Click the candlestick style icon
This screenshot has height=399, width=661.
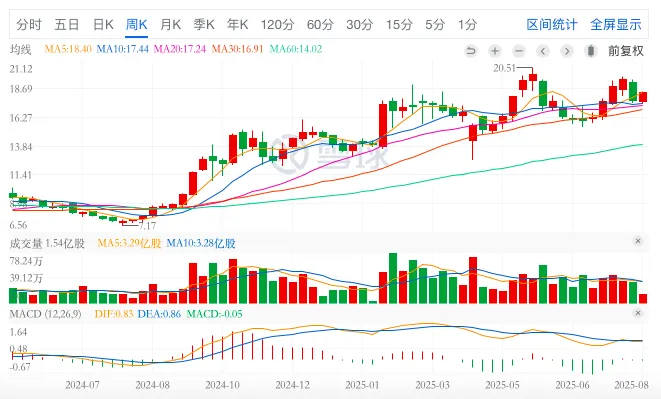pos(591,51)
